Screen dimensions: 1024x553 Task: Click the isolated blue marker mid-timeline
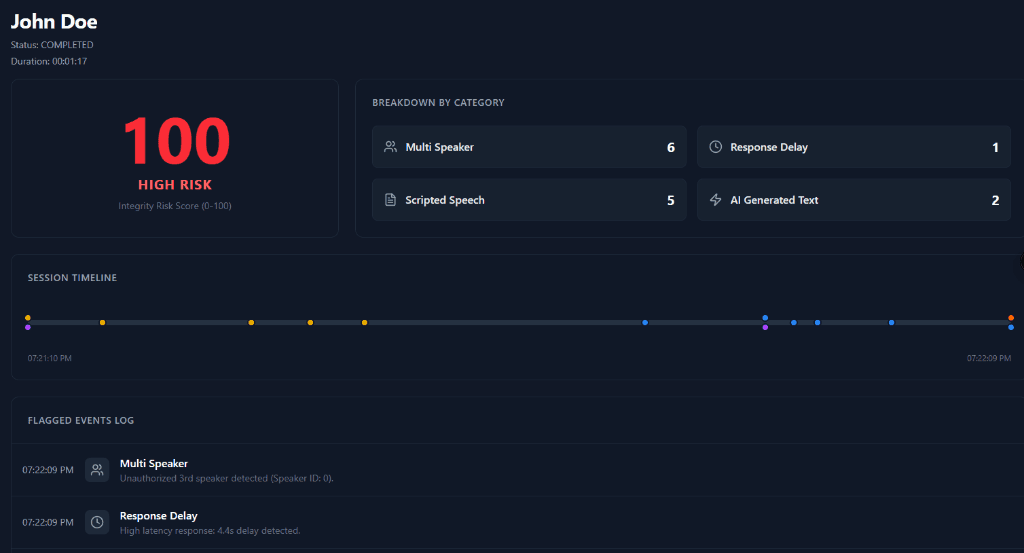(x=645, y=322)
